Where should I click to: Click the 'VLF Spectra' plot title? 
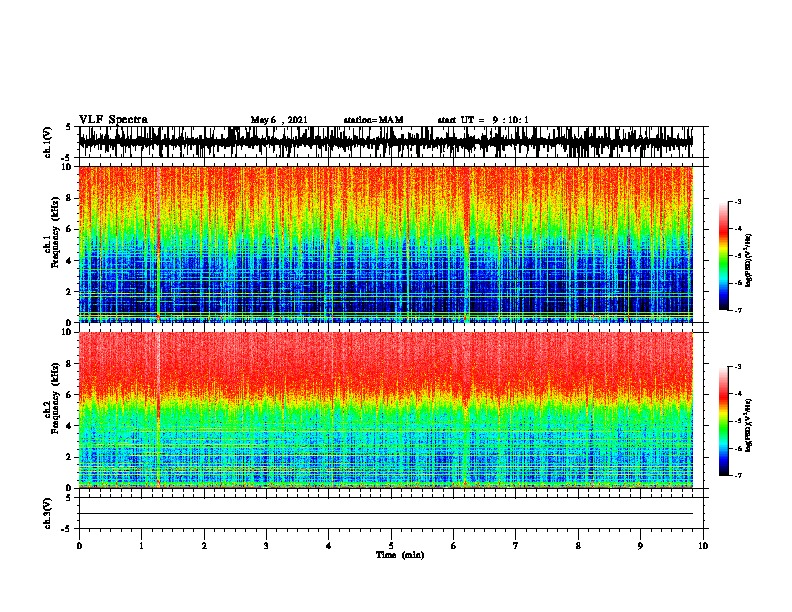coord(113,120)
